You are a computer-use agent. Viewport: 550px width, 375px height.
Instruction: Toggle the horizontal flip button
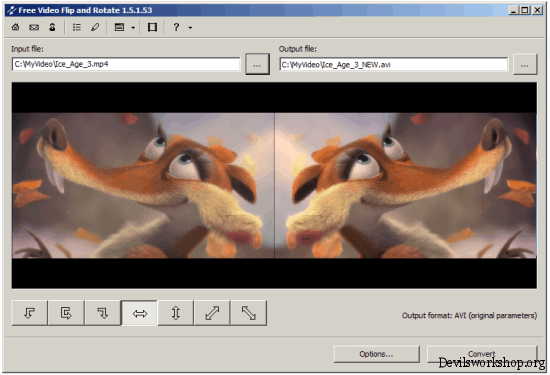139,313
